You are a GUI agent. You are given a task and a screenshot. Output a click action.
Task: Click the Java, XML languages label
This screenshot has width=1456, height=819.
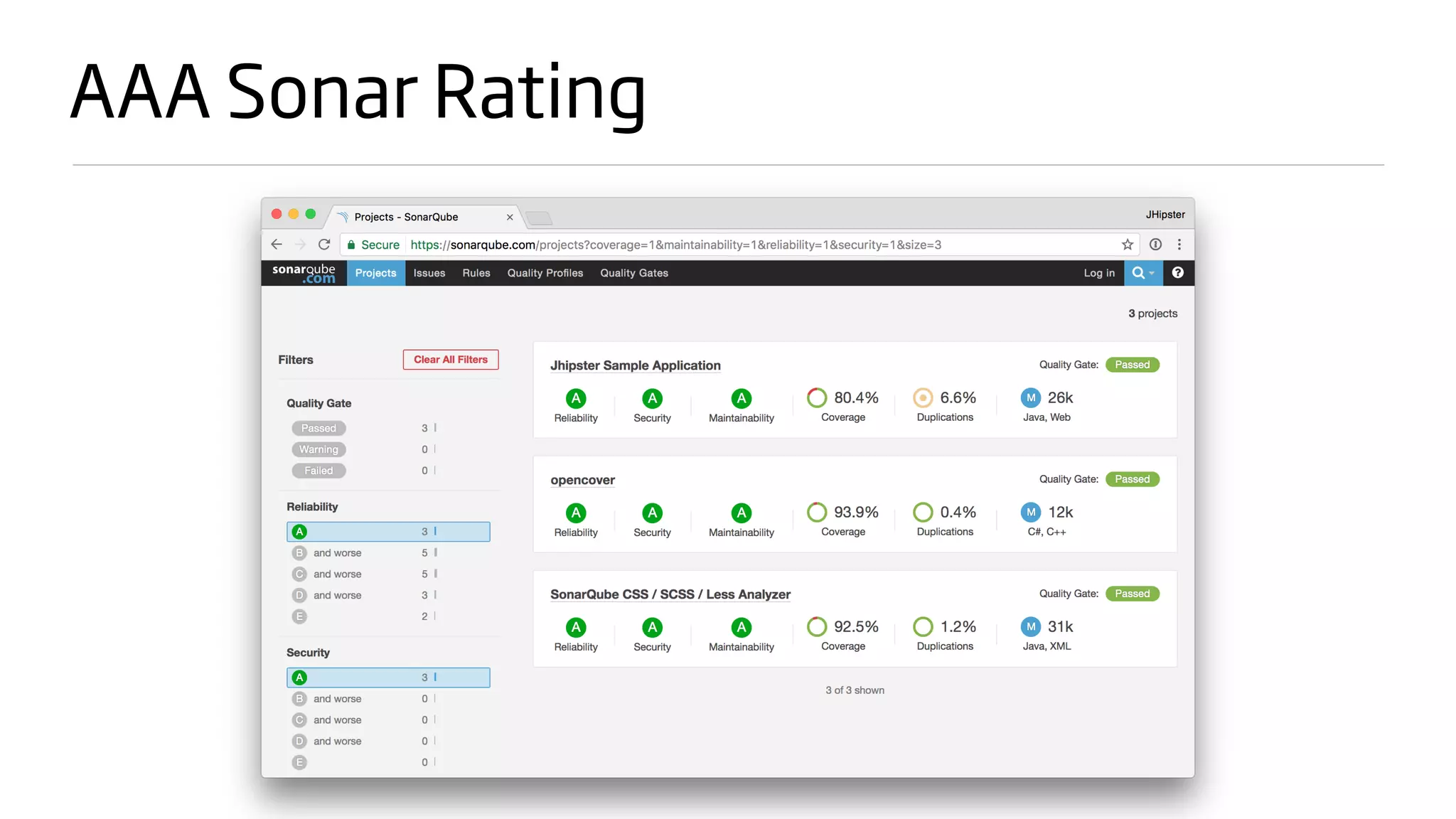(x=1046, y=646)
